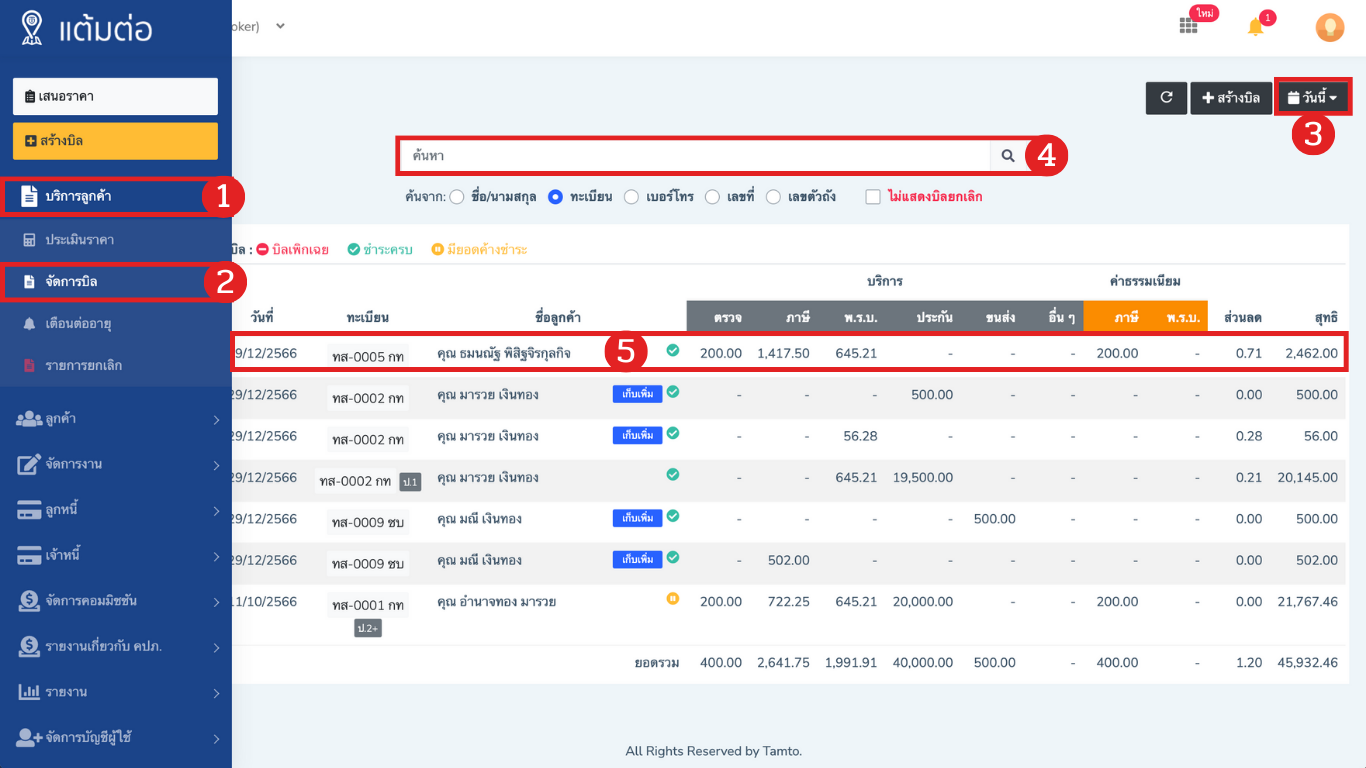Click the แต้มต่อ logo in sidebar
Viewport: 1366px width, 768px height.
point(86,27)
